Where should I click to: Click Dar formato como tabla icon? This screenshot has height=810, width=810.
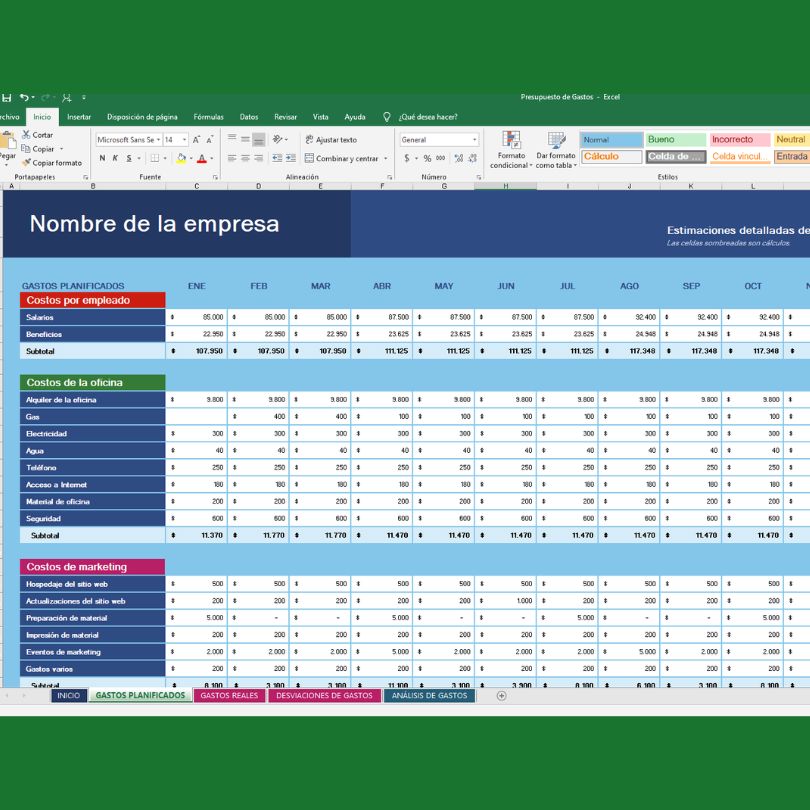click(555, 140)
